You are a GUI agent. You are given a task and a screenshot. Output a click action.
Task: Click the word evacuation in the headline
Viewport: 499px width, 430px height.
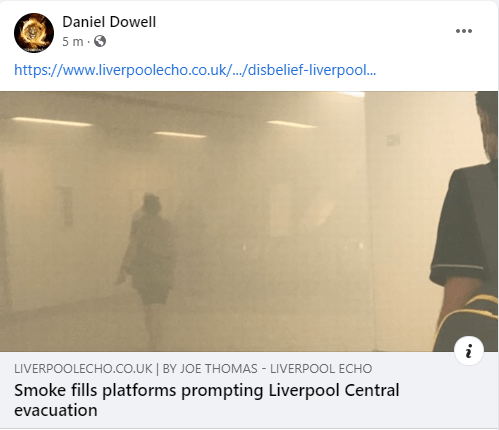pyautogui.click(x=56, y=410)
